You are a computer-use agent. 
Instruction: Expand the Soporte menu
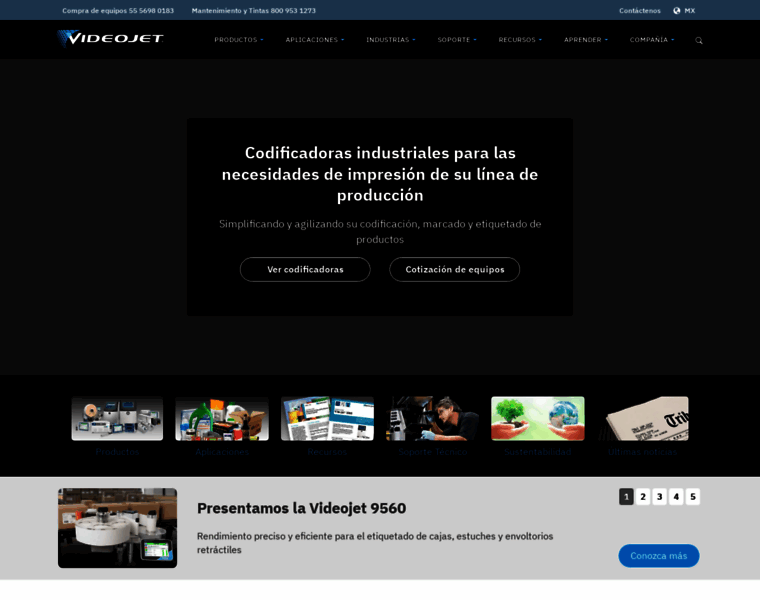coord(457,40)
